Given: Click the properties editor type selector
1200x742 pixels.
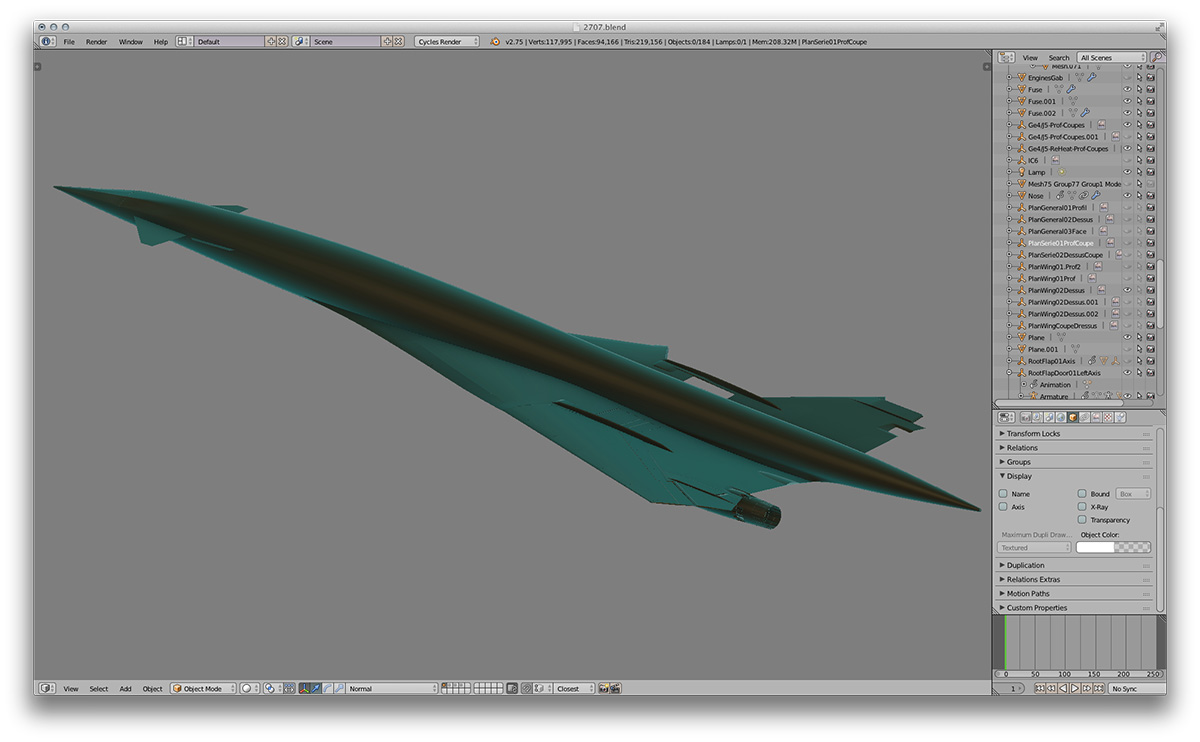Looking at the screenshot, I should (x=1006, y=417).
